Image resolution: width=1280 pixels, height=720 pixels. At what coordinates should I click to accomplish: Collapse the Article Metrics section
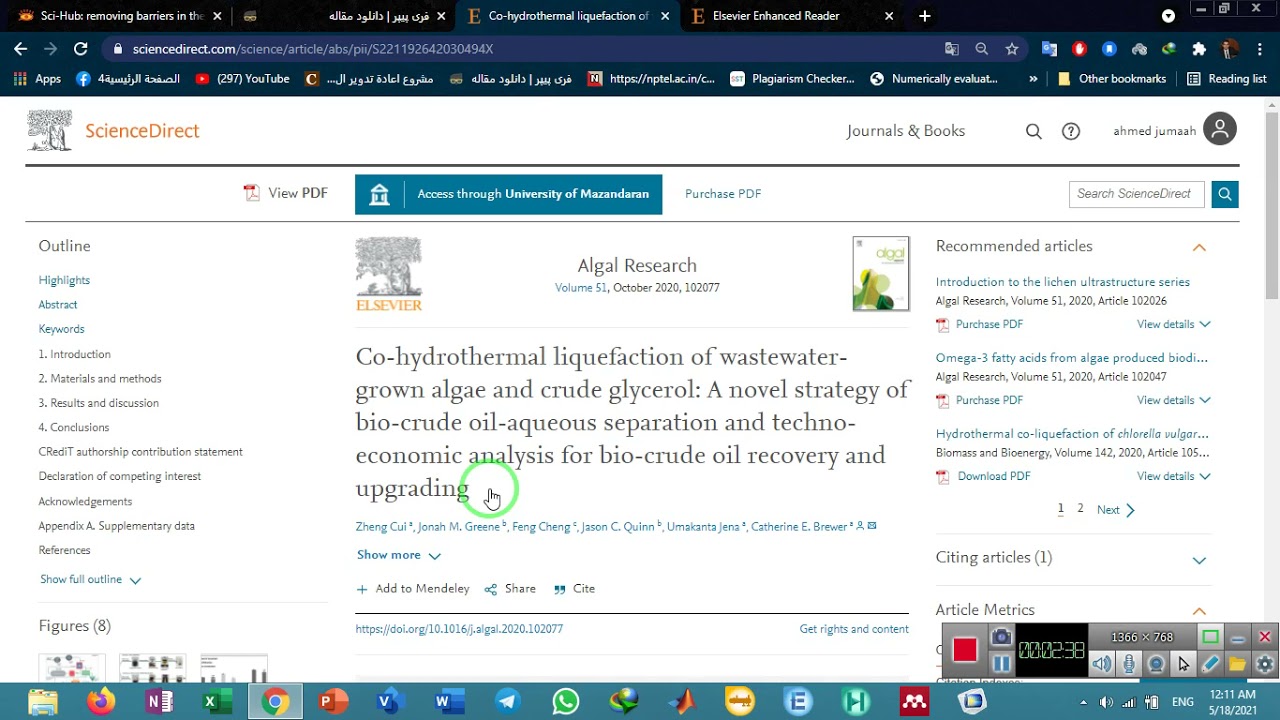coord(1199,611)
